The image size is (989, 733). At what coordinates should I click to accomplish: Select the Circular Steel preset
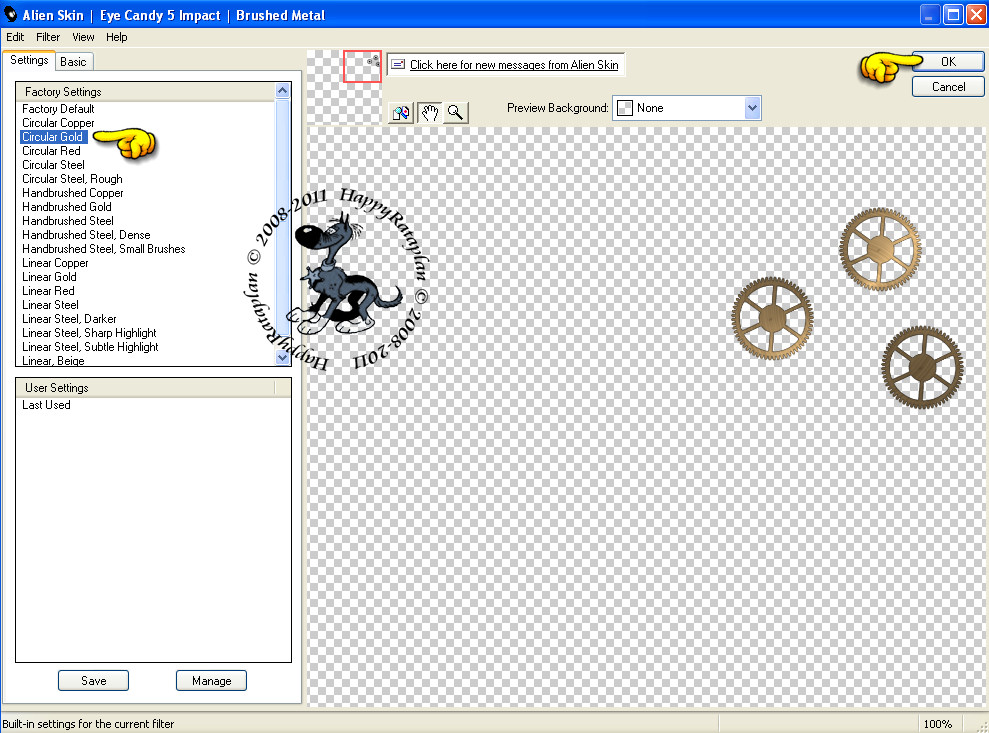tap(53, 165)
